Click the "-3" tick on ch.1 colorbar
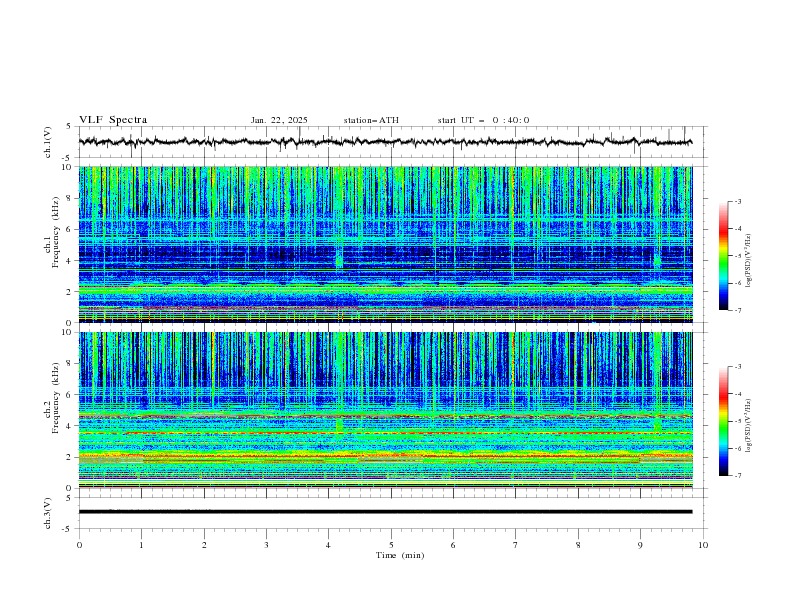 tap(737, 201)
